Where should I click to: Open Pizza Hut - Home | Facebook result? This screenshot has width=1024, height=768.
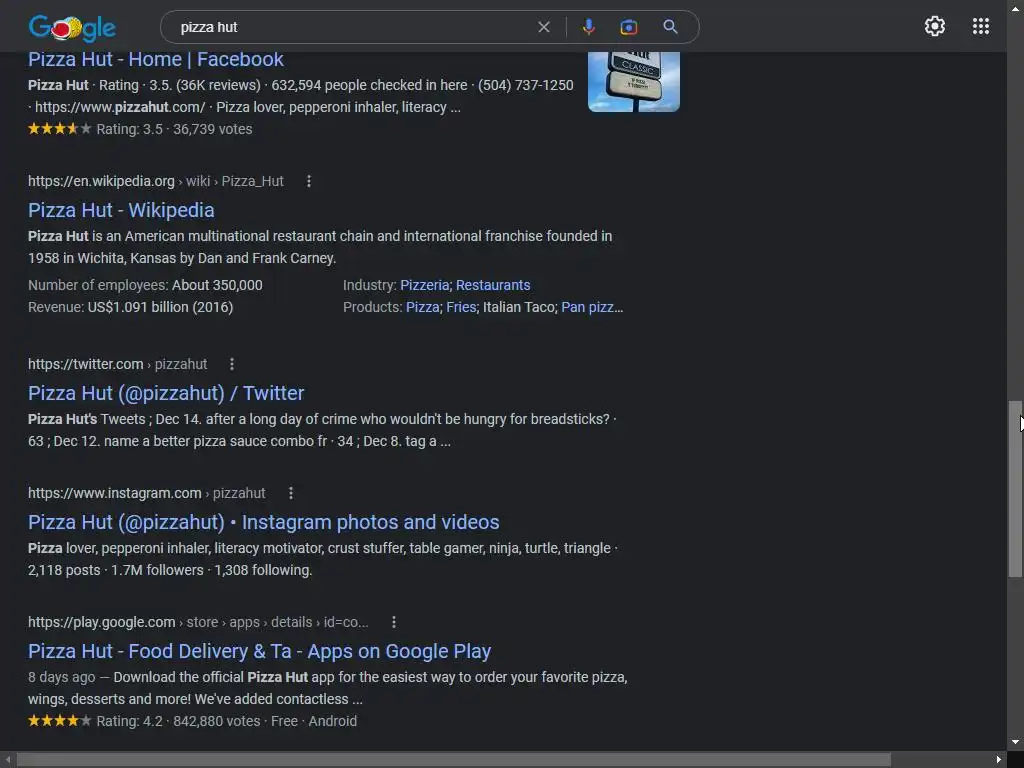[x=155, y=59]
